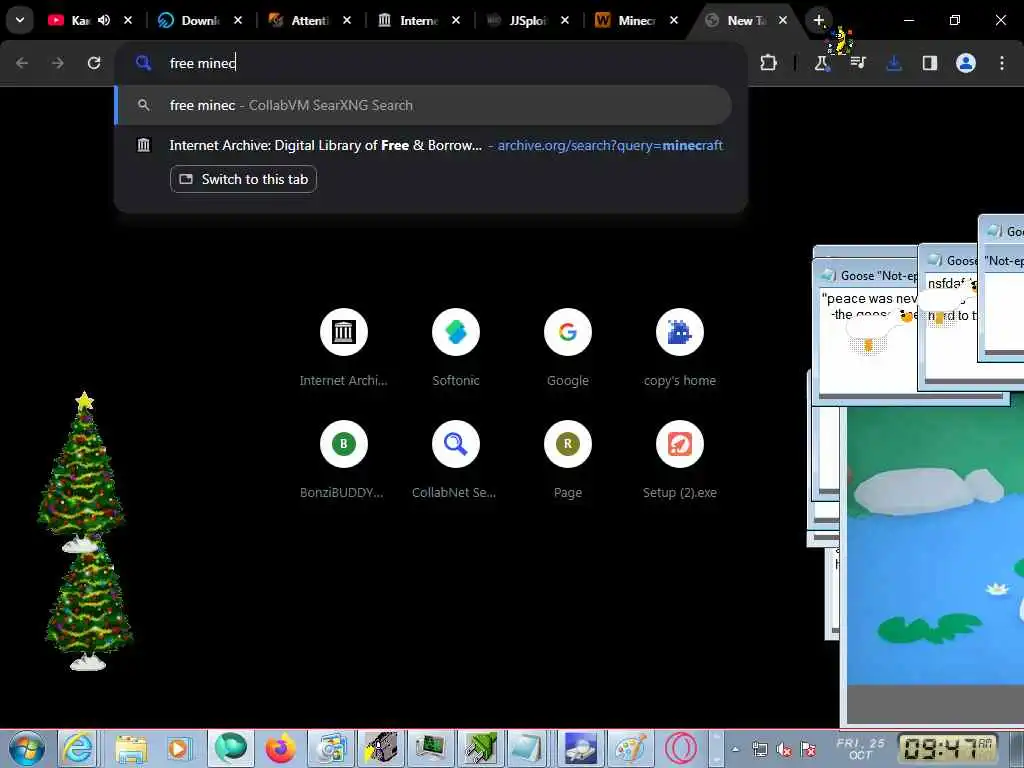The height and width of the screenshot is (768, 1024).
Task: Click the taskbar clock showing 09:47
Action: [947, 748]
